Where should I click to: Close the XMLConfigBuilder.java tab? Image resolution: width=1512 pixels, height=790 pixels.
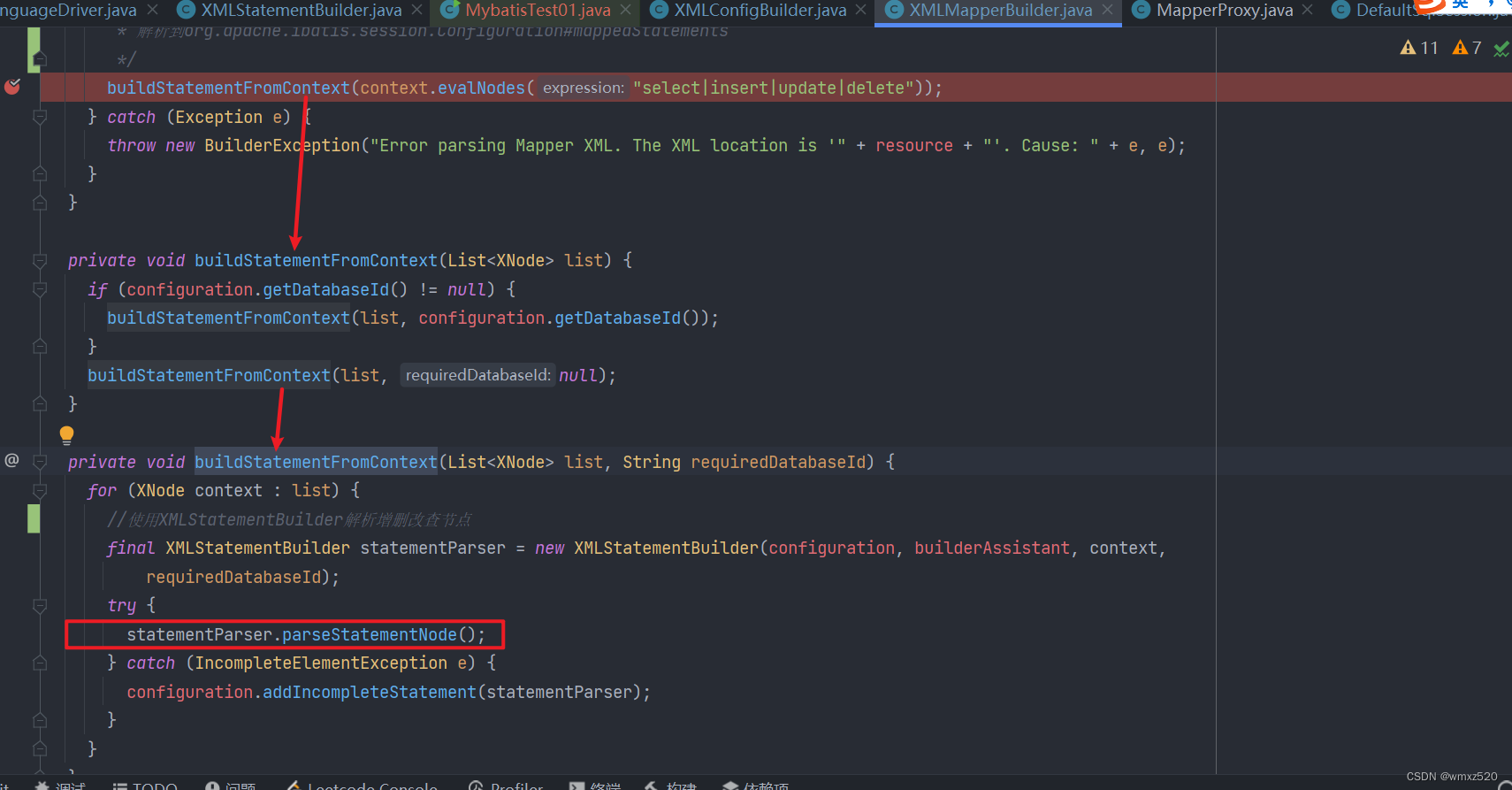point(861,10)
